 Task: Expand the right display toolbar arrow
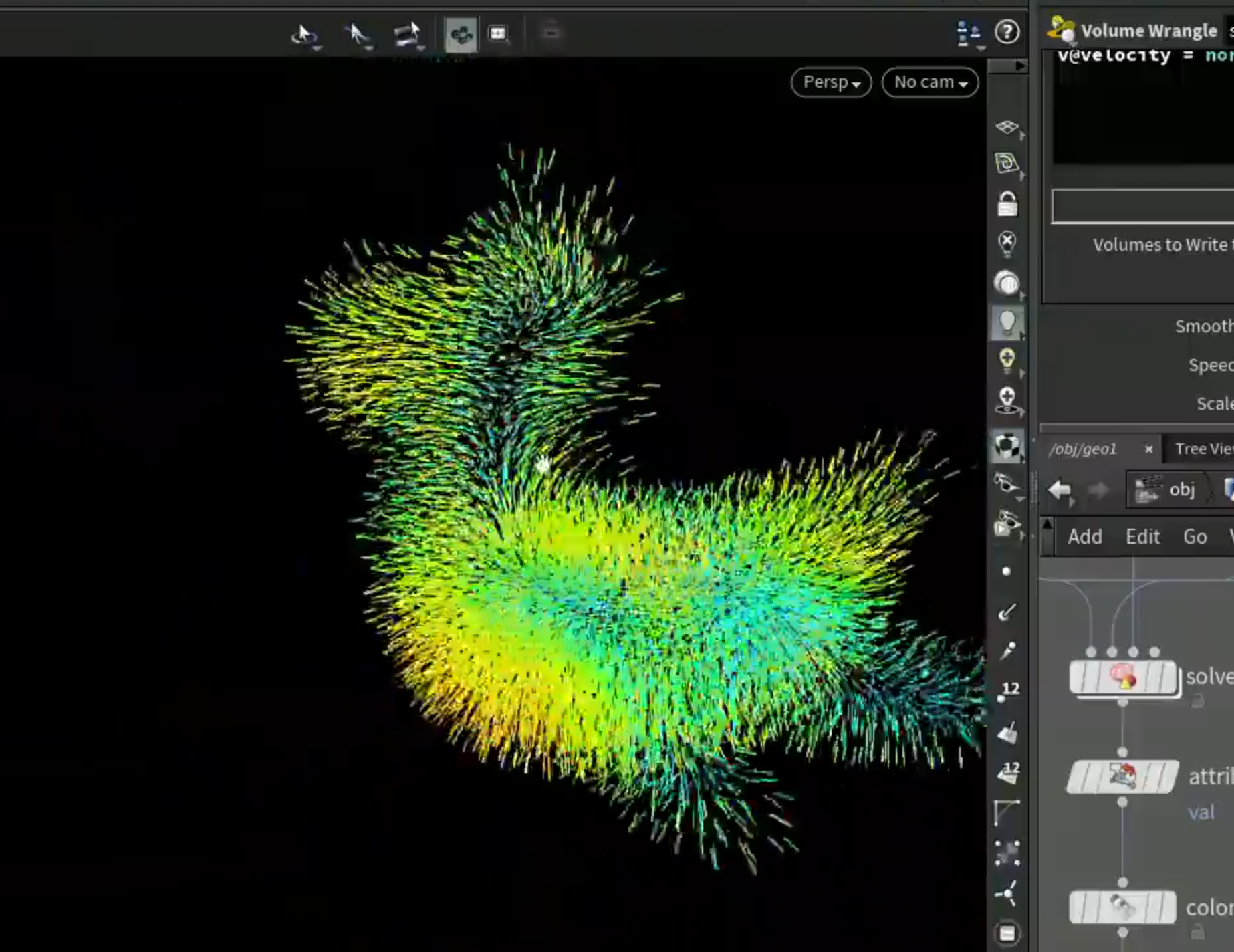(1019, 66)
